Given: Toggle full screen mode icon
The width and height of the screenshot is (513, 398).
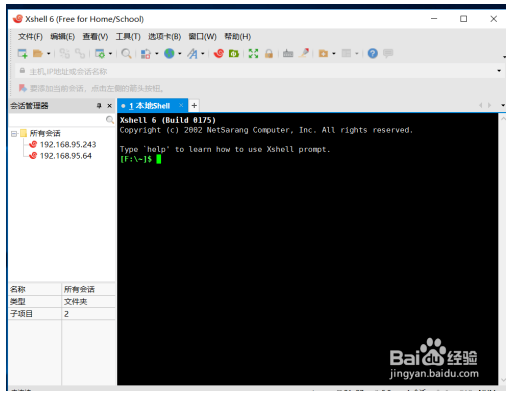Looking at the screenshot, I should point(253,53).
